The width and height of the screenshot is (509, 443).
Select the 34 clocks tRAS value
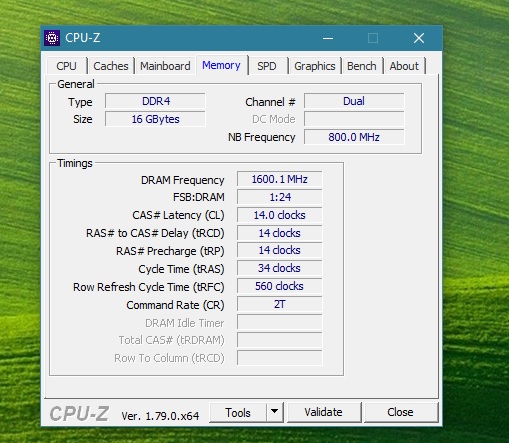pyautogui.click(x=280, y=268)
